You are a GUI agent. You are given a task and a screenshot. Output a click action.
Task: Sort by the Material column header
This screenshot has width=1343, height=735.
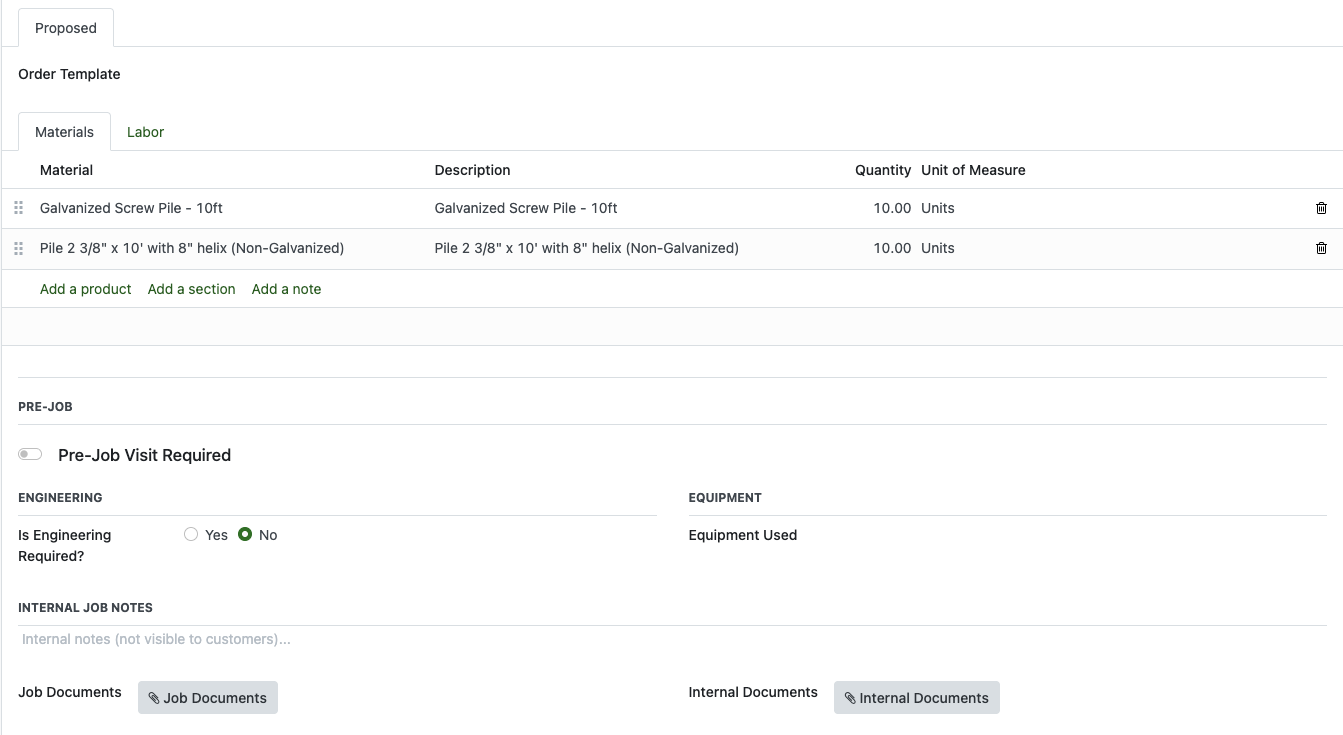[67, 170]
